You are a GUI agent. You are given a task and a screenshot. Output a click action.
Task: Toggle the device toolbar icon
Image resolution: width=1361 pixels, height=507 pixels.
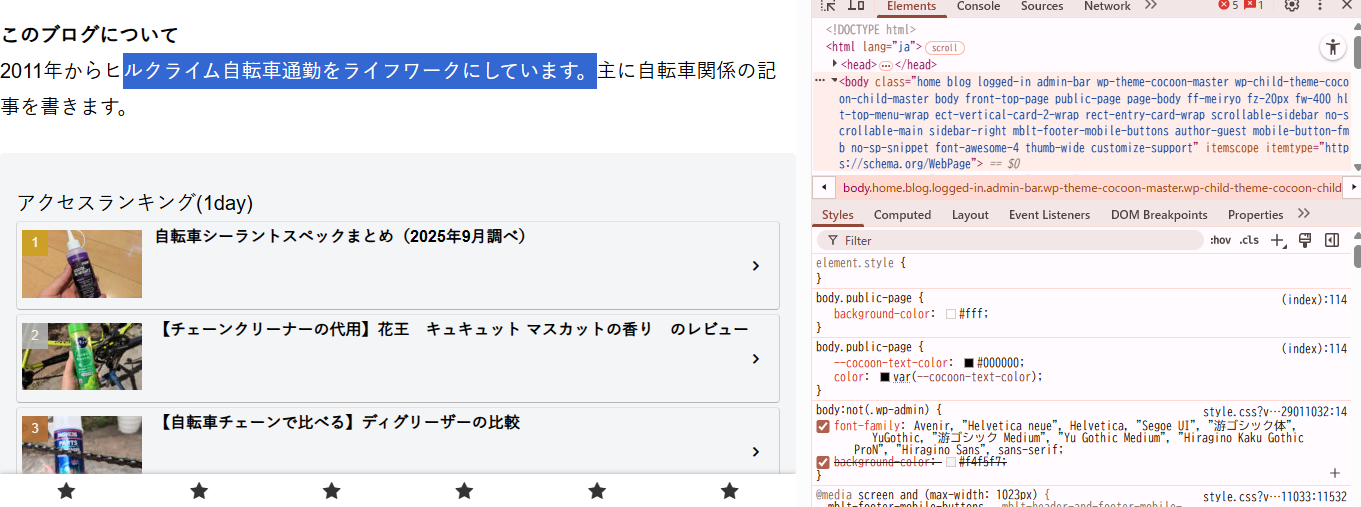pos(855,6)
